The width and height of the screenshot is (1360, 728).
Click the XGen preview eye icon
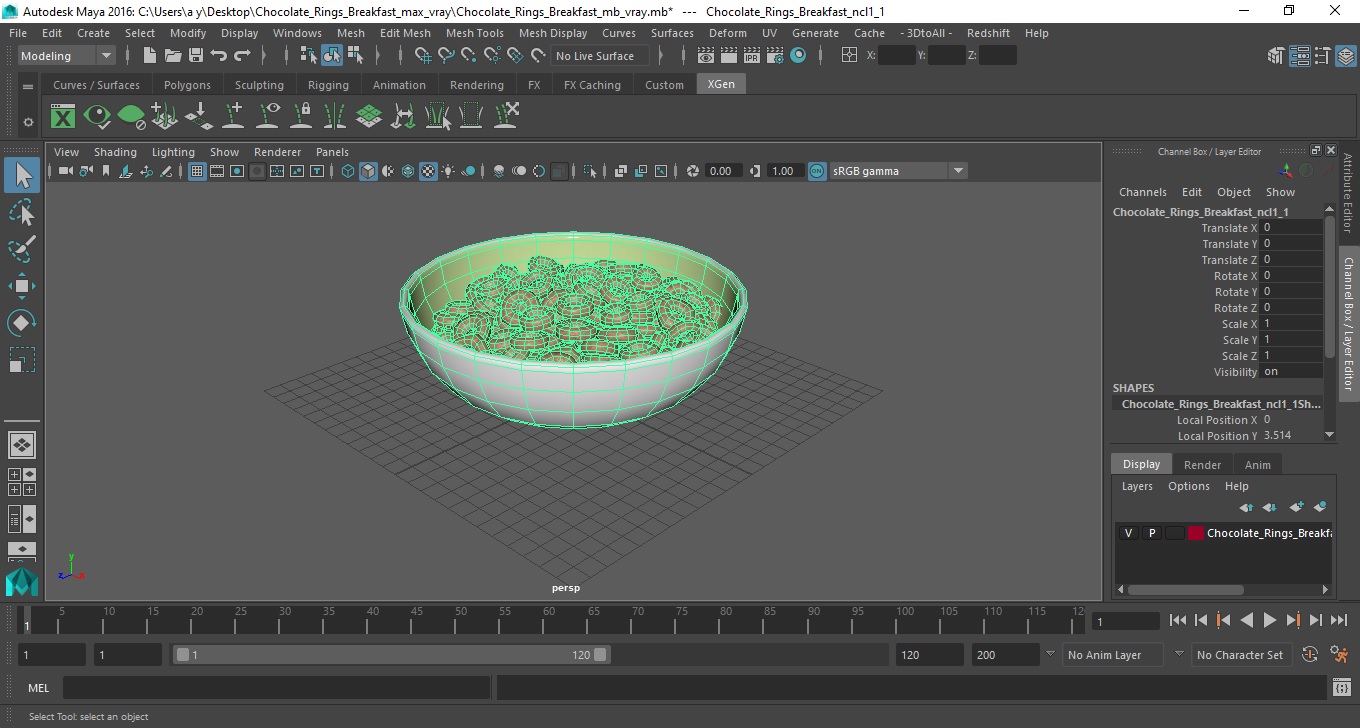click(x=97, y=116)
